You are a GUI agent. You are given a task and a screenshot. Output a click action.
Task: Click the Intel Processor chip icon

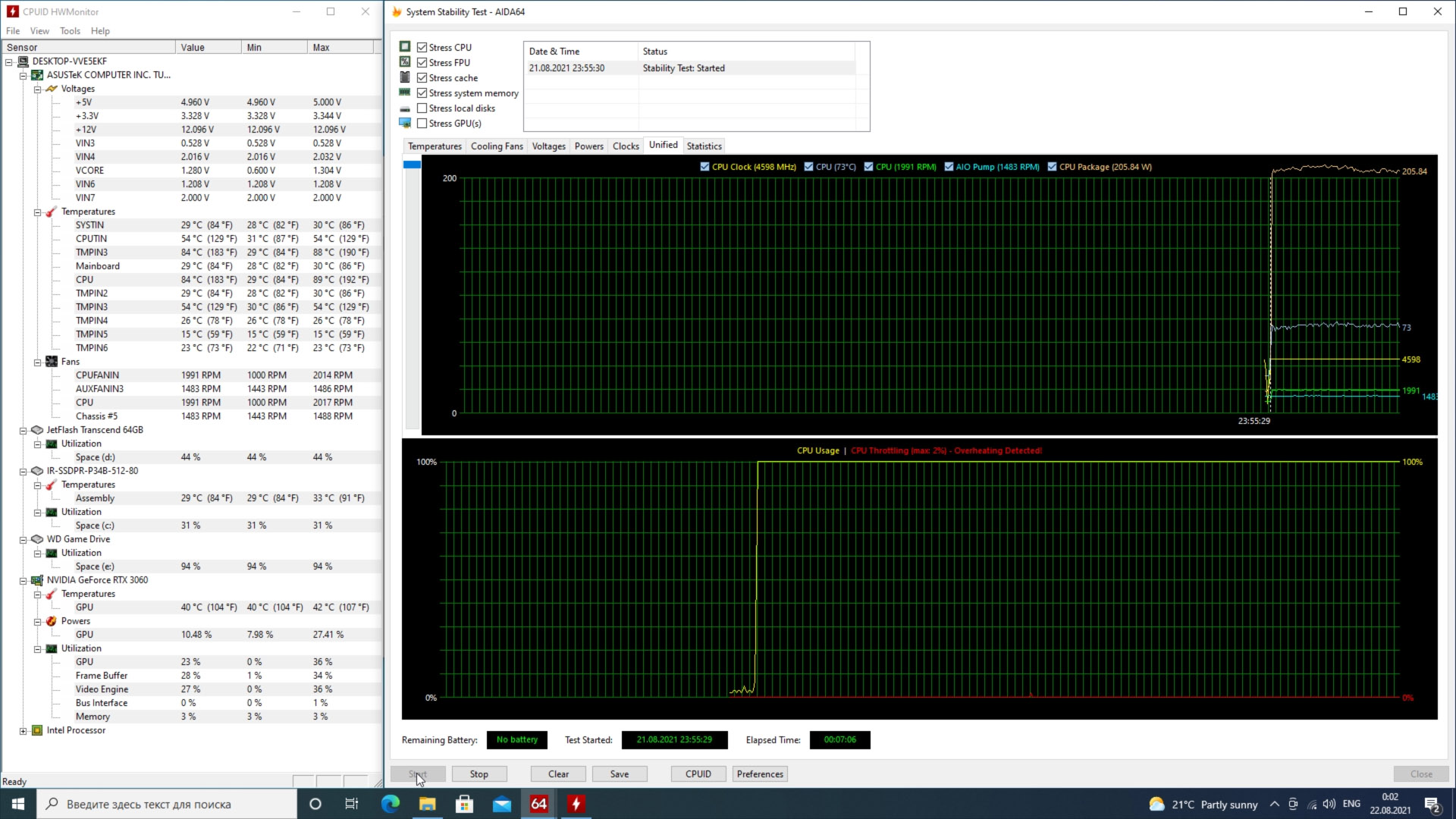pos(37,730)
